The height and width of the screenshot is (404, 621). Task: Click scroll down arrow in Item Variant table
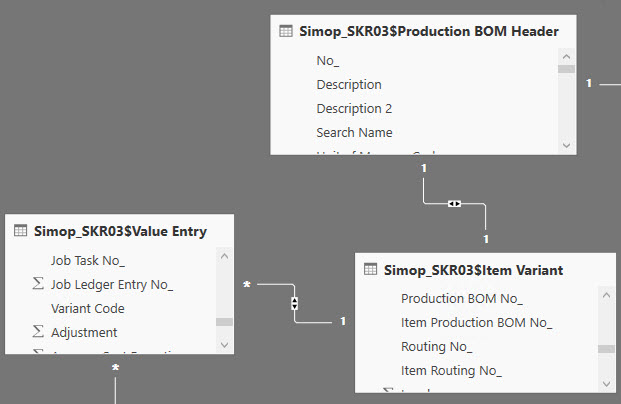606,383
